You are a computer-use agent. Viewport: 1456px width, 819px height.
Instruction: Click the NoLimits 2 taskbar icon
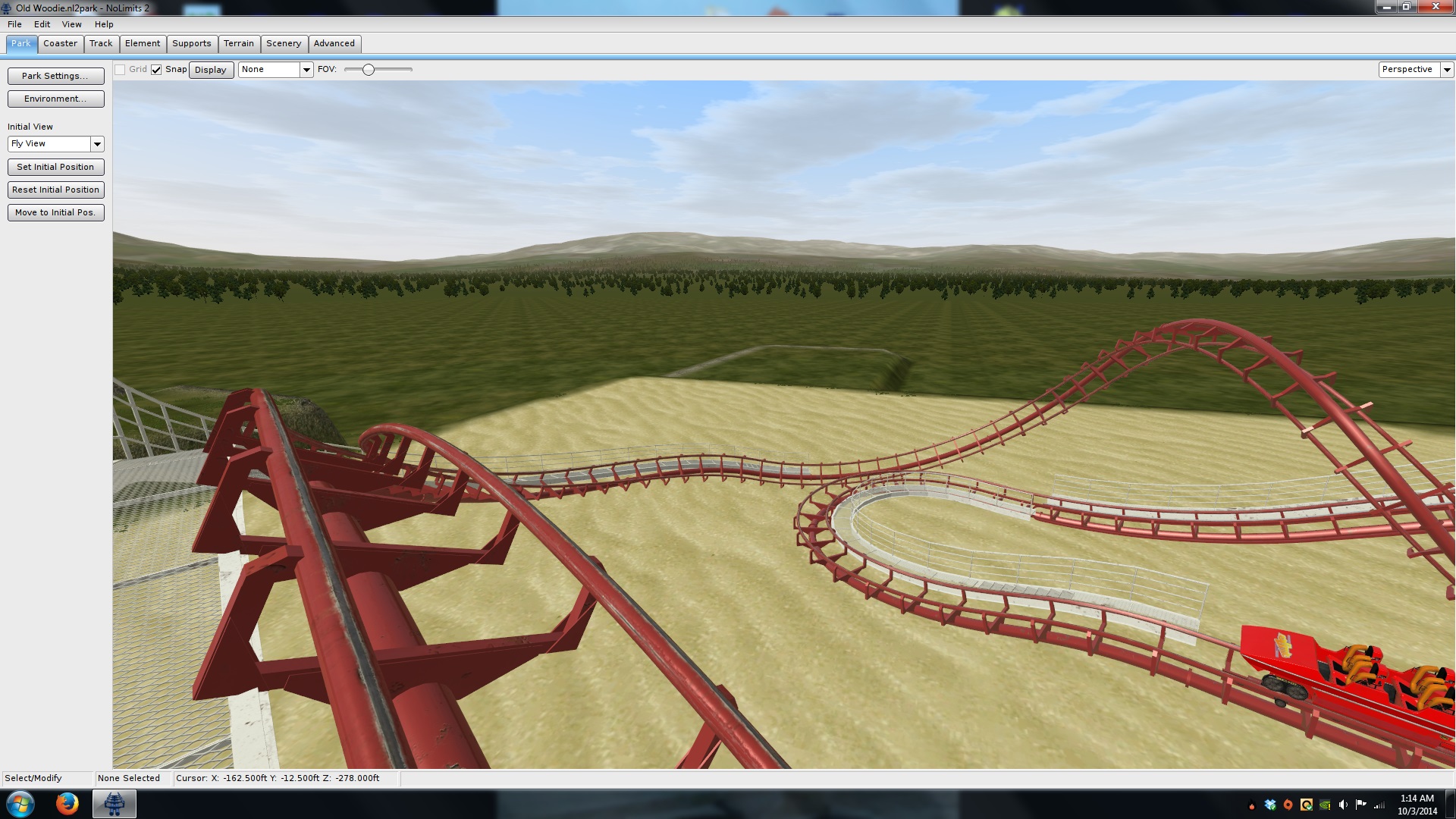pos(115,804)
